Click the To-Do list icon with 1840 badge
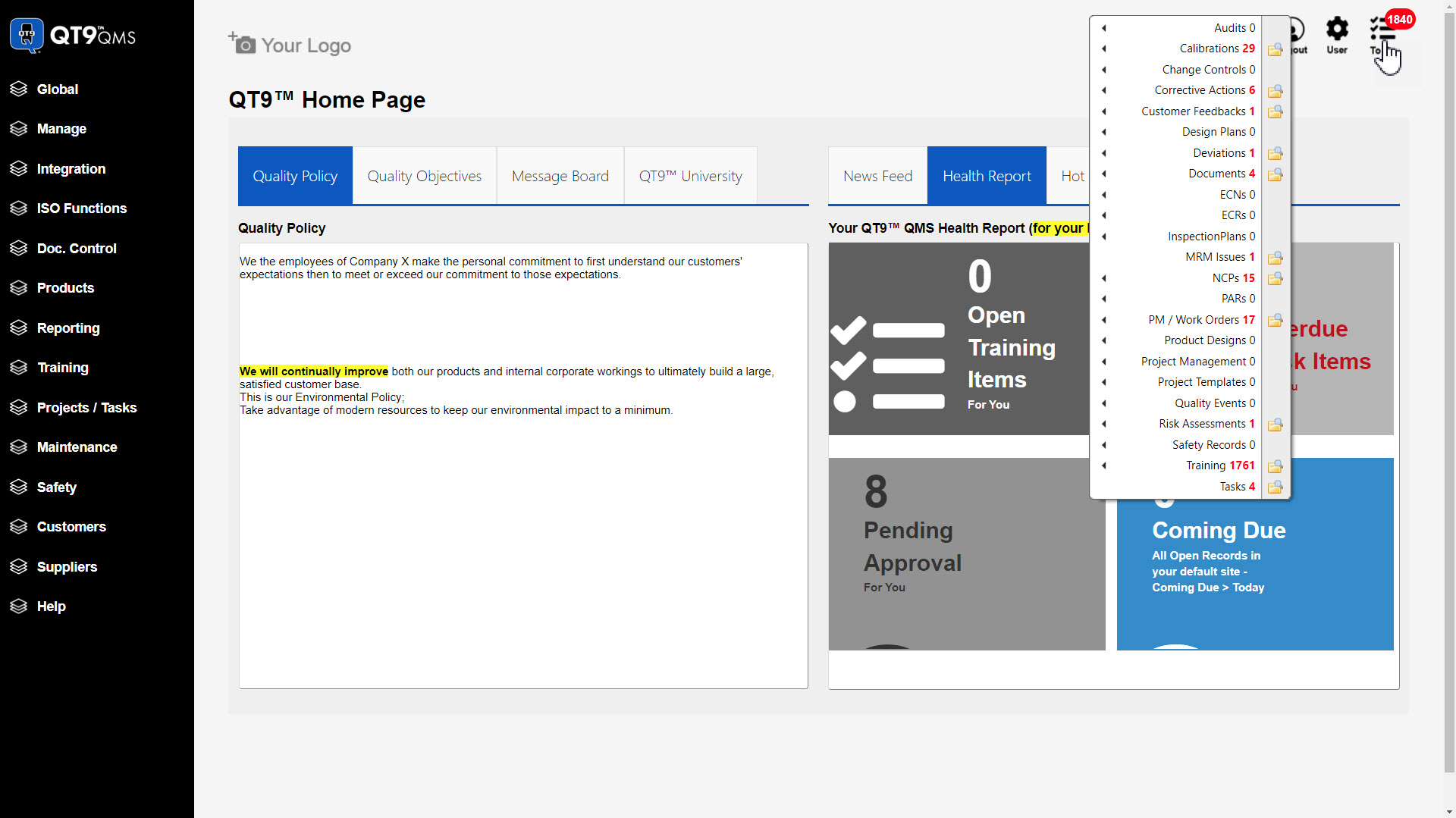The image size is (1456, 818). point(1384,34)
